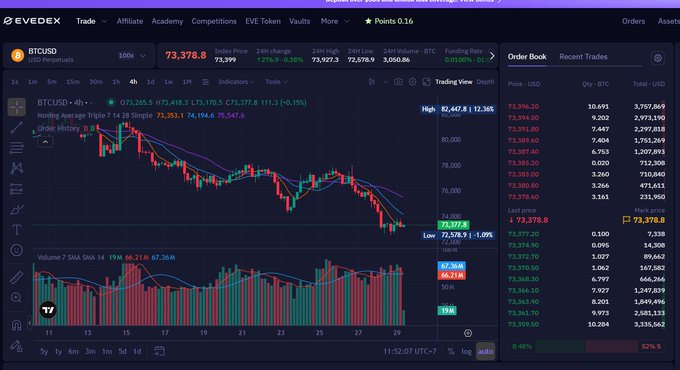Set chart range to 6m
The height and width of the screenshot is (370, 680).
[x=74, y=351]
